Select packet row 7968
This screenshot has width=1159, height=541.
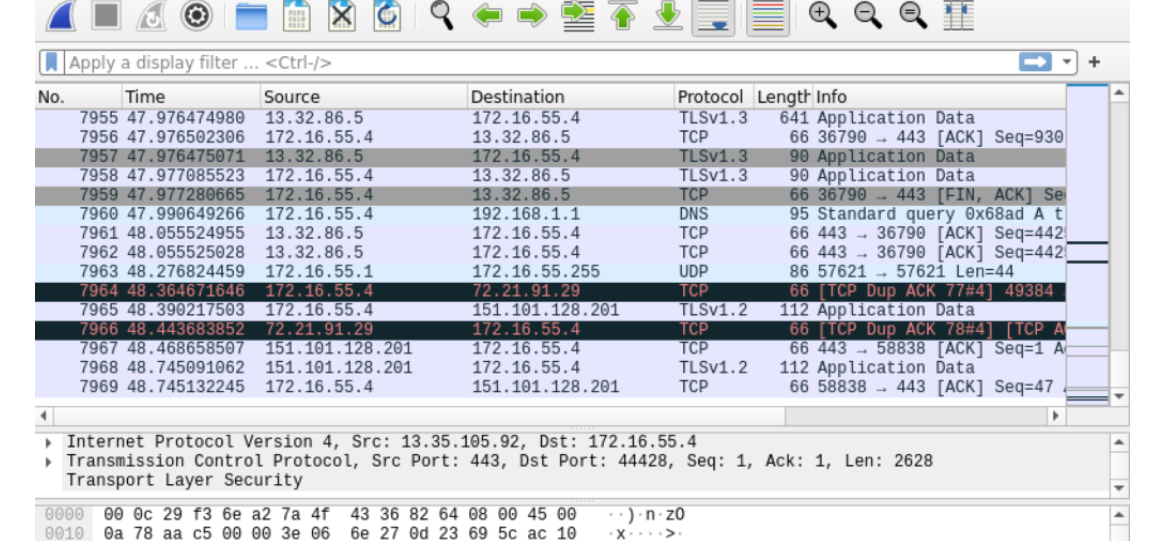(x=551, y=368)
